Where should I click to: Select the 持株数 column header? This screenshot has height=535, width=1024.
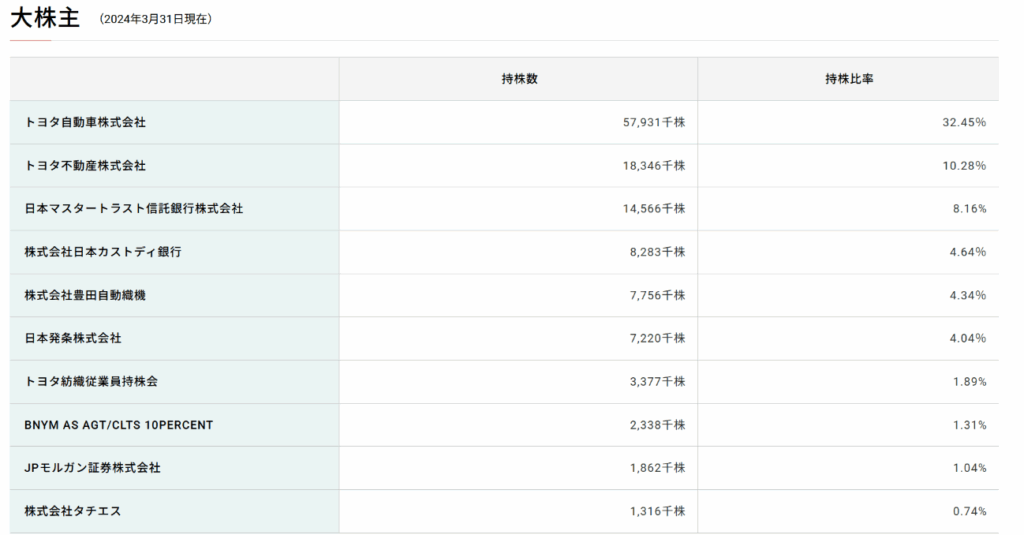[x=519, y=79]
